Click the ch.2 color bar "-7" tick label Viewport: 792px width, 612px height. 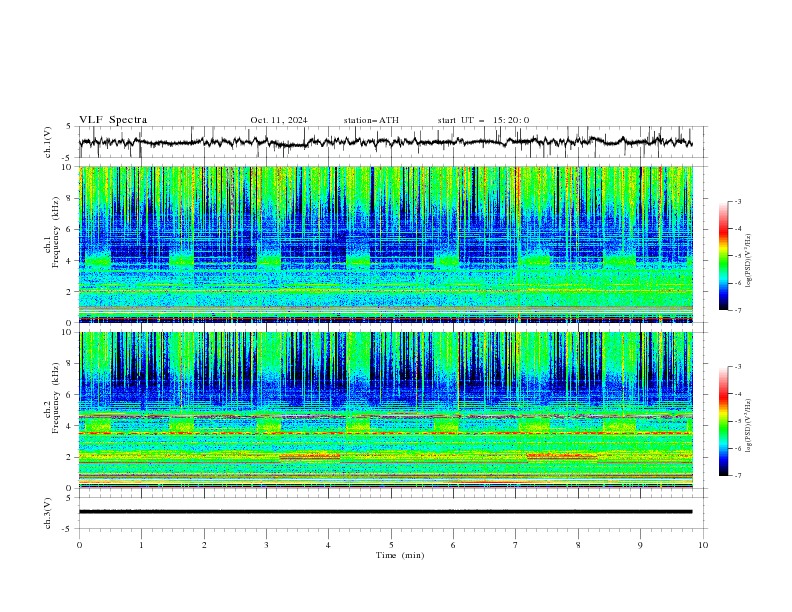click(x=738, y=475)
